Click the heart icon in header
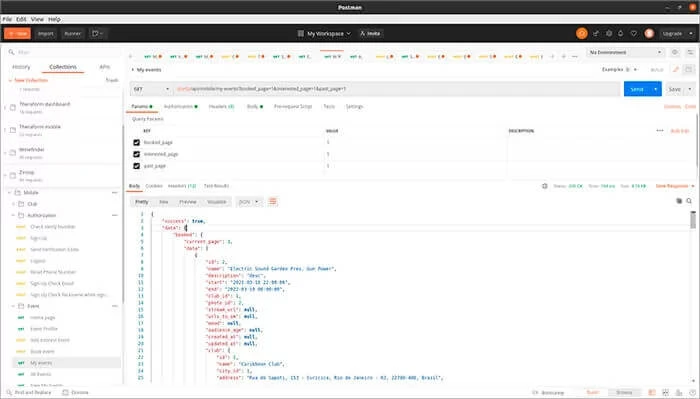The image size is (700, 399). (633, 33)
